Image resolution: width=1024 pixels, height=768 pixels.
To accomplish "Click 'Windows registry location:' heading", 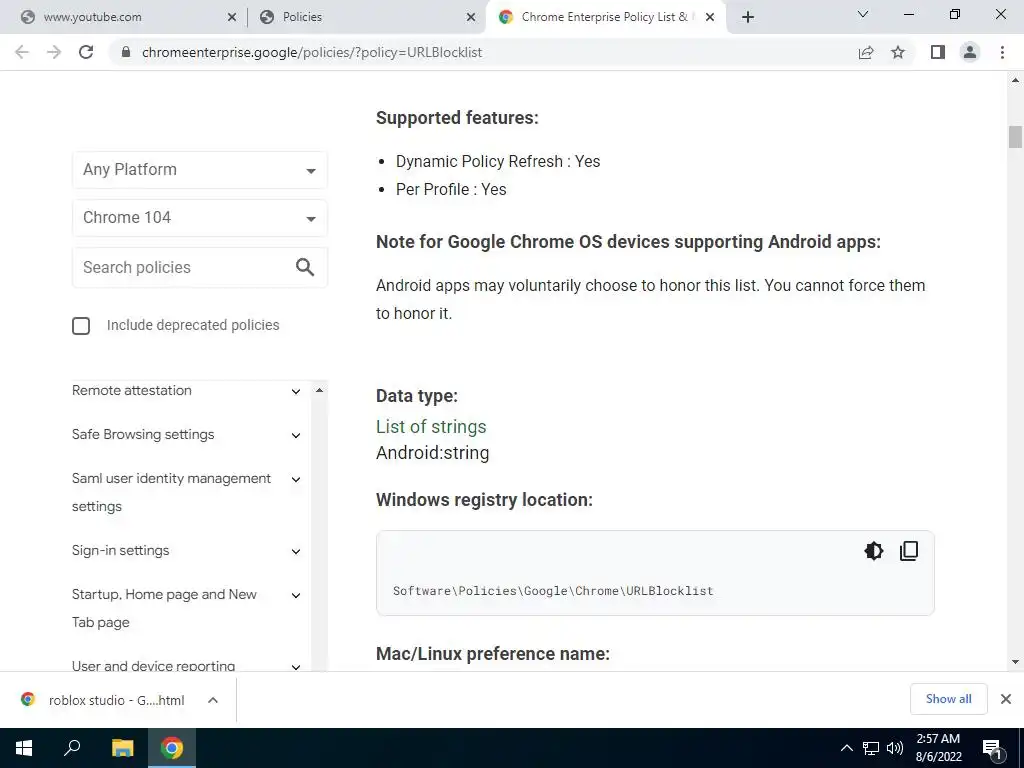I will click(485, 500).
